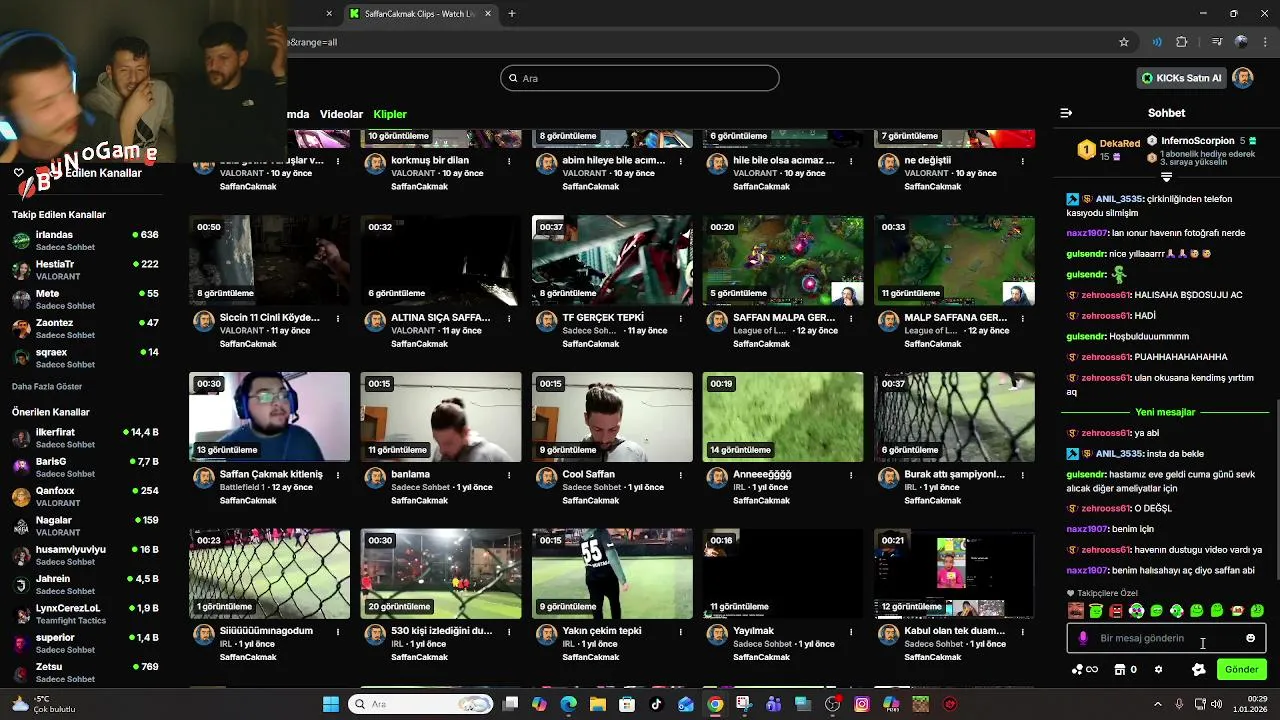Open husamviyuviyu recommended channel
Screen dimensions: 1280x720
click(x=85, y=555)
